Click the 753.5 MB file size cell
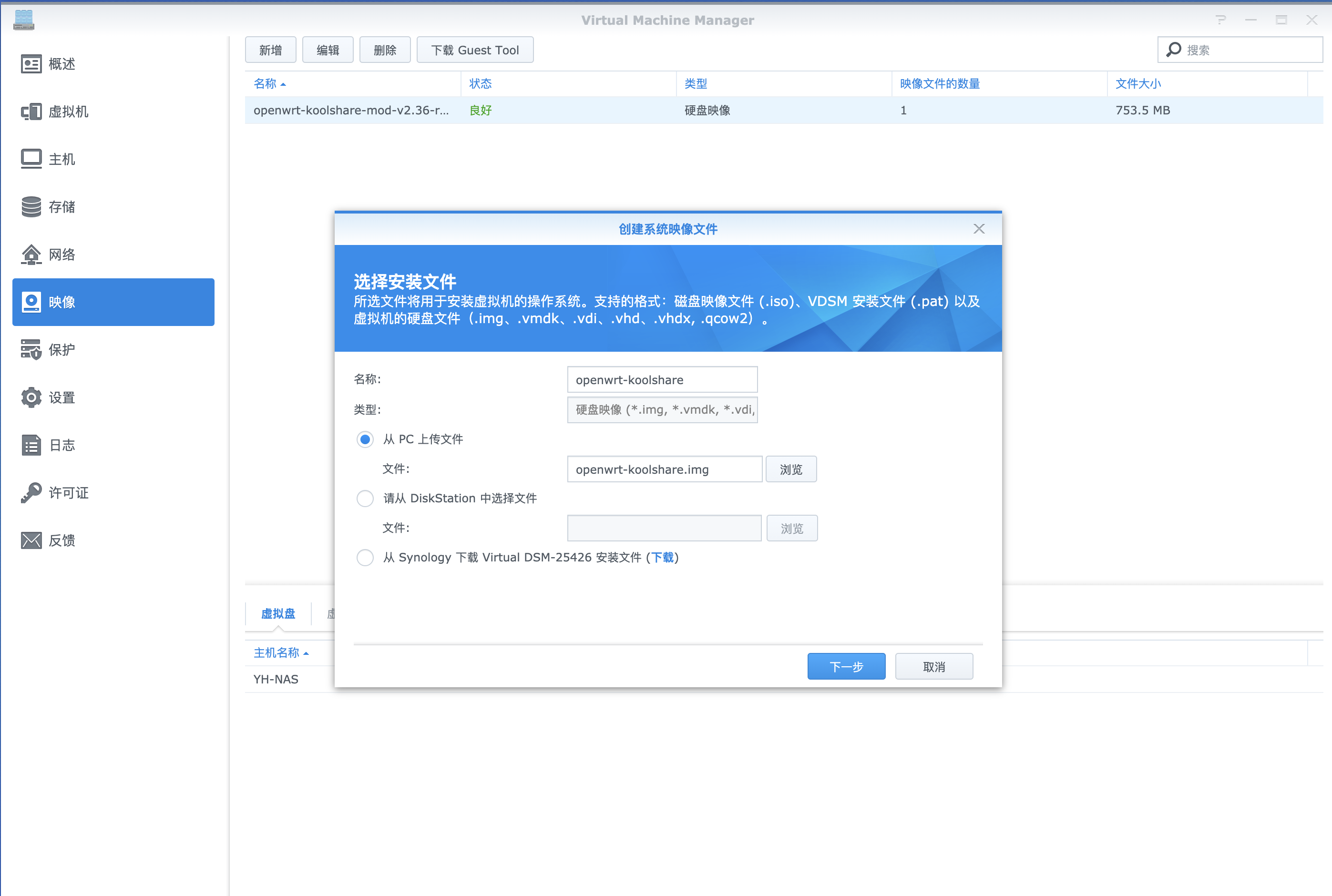 click(x=1142, y=110)
